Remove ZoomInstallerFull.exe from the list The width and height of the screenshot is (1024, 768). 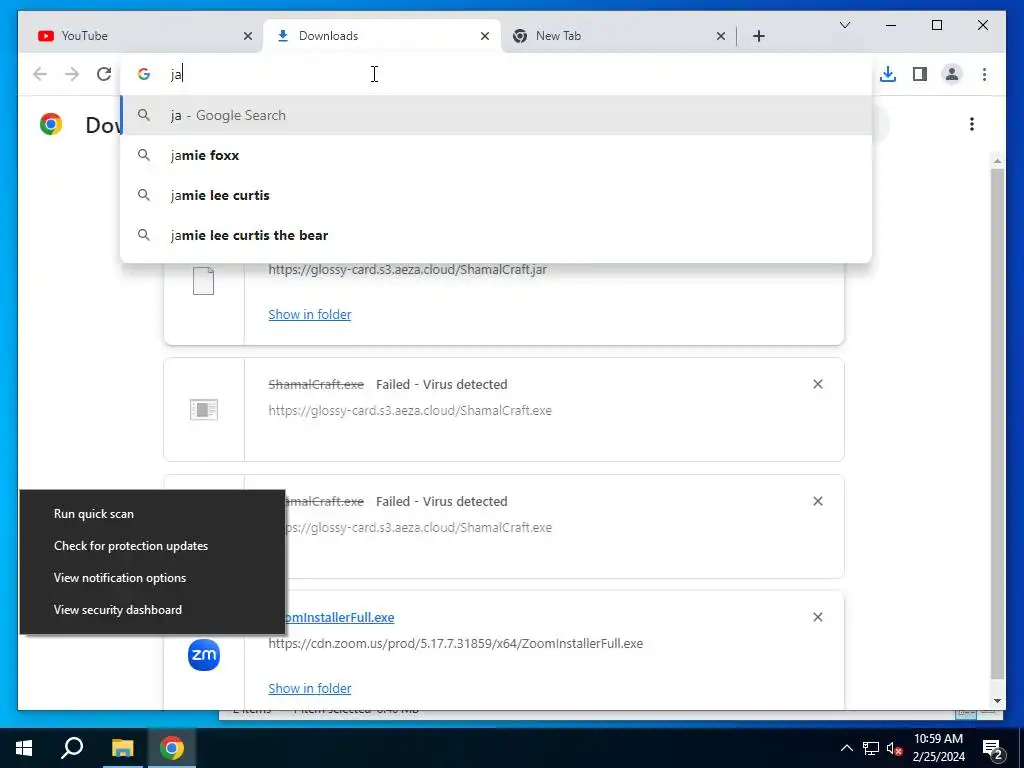(x=818, y=617)
